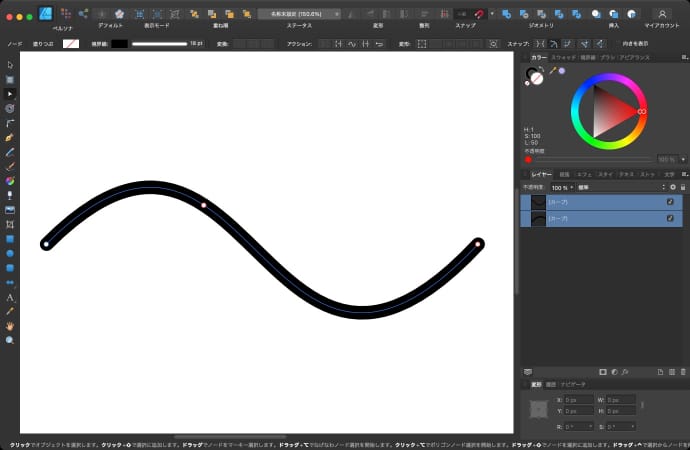Switch to the Navigator (ナビゲータ) tab

(x=573, y=384)
